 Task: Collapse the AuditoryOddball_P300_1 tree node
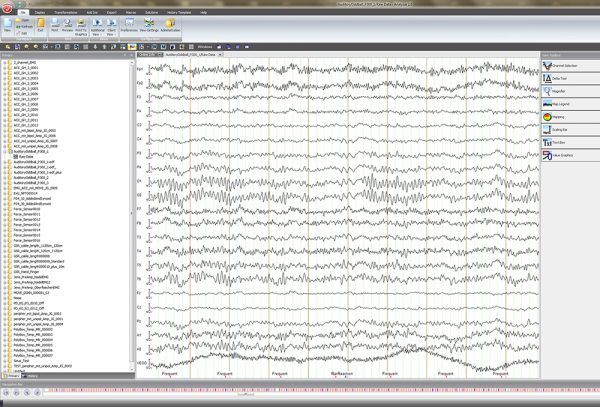click(x=7, y=150)
